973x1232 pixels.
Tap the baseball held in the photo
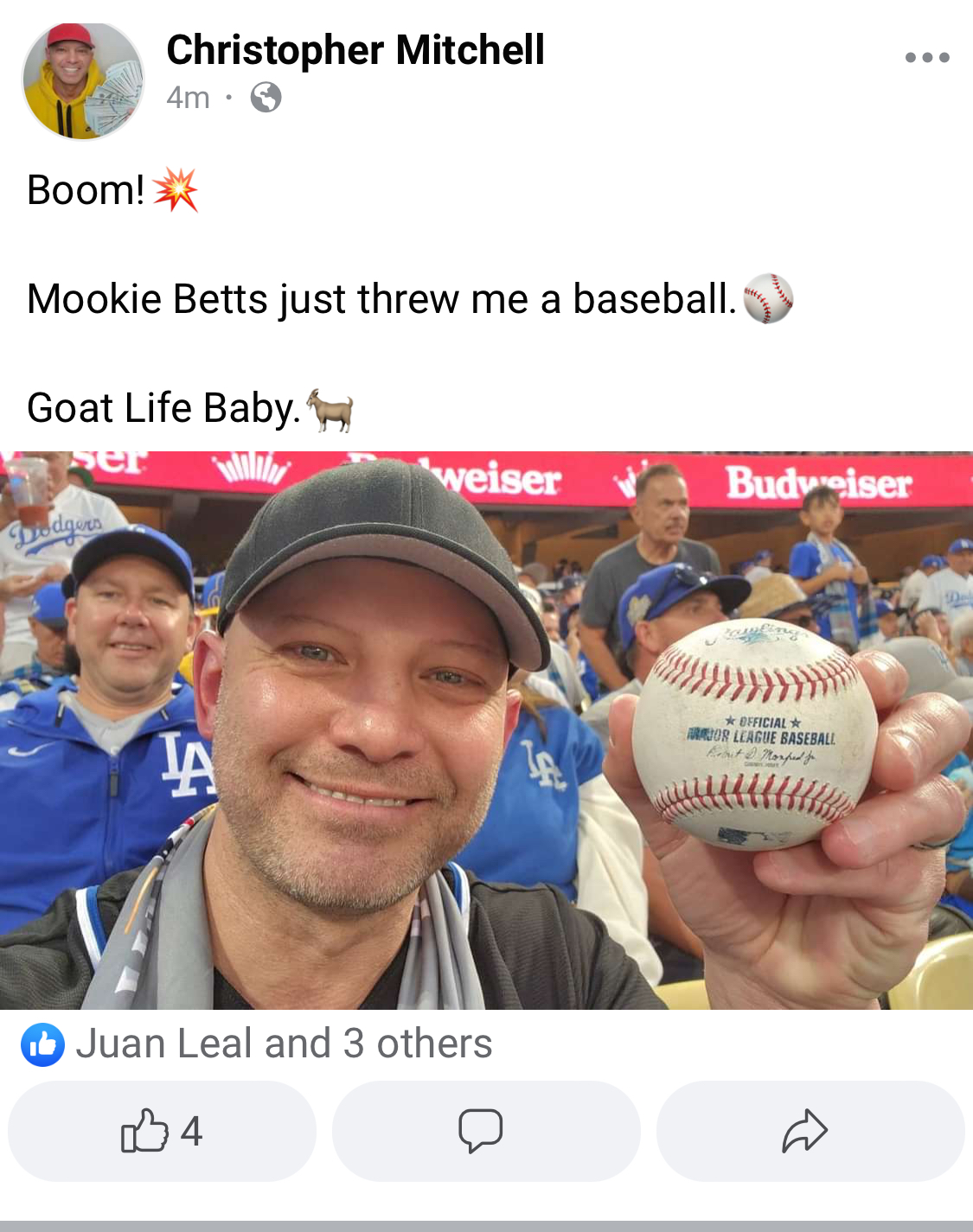(x=754, y=735)
